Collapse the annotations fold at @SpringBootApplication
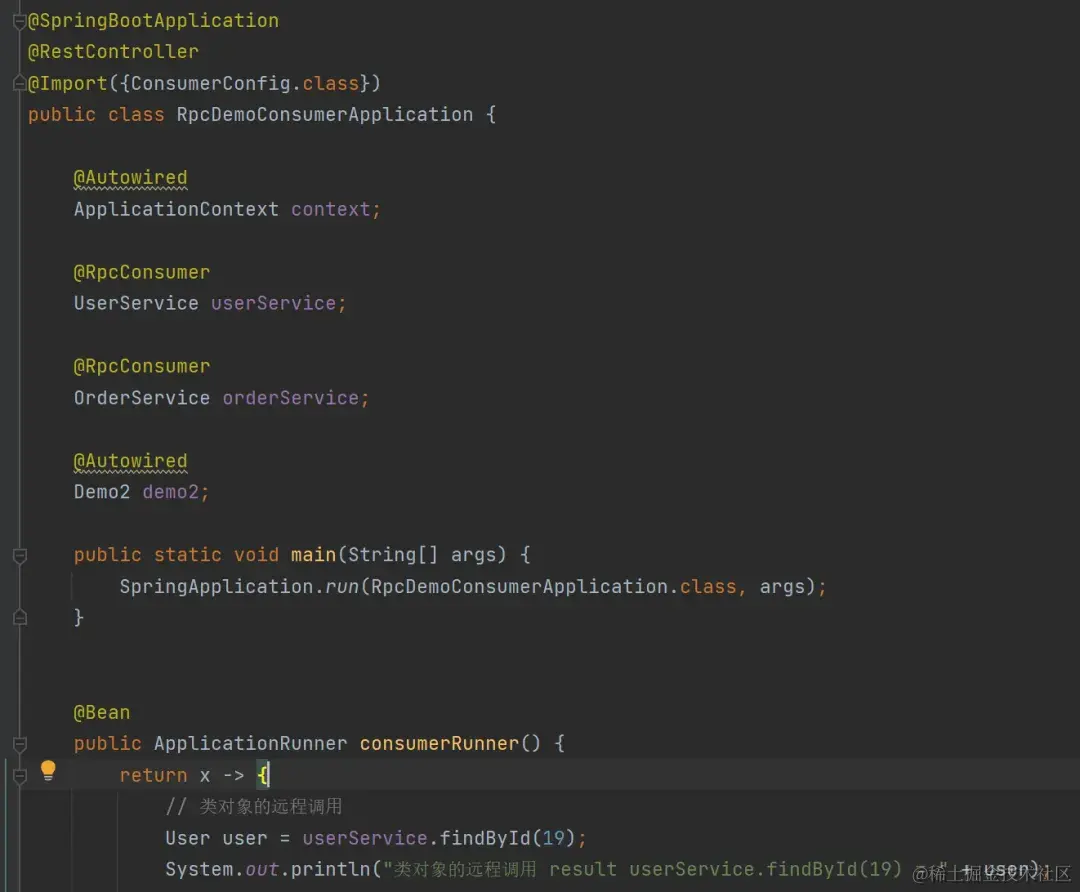Image resolution: width=1080 pixels, height=892 pixels. [x=20, y=22]
